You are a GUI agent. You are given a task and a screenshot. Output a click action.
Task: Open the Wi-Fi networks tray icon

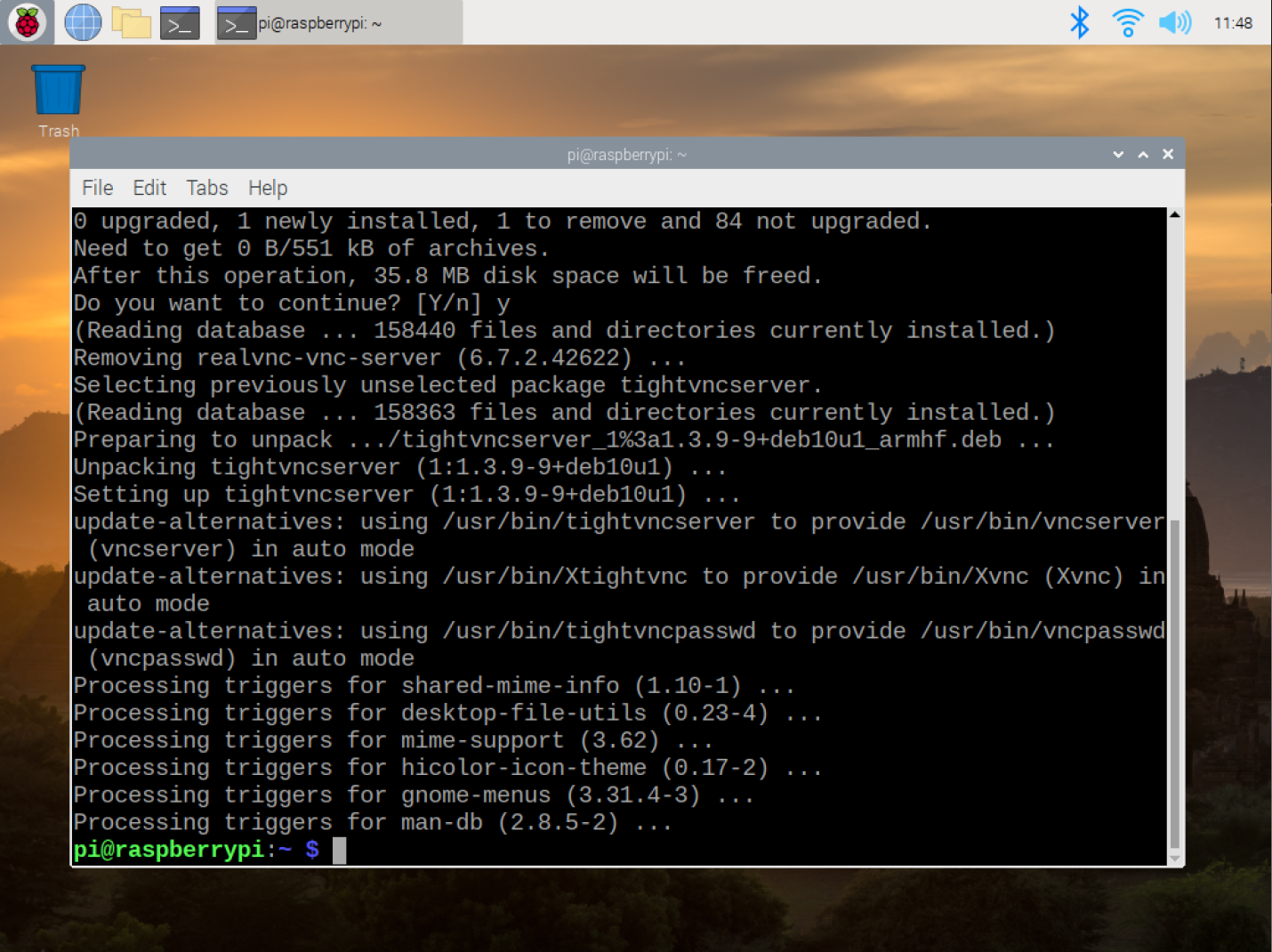coord(1128,22)
